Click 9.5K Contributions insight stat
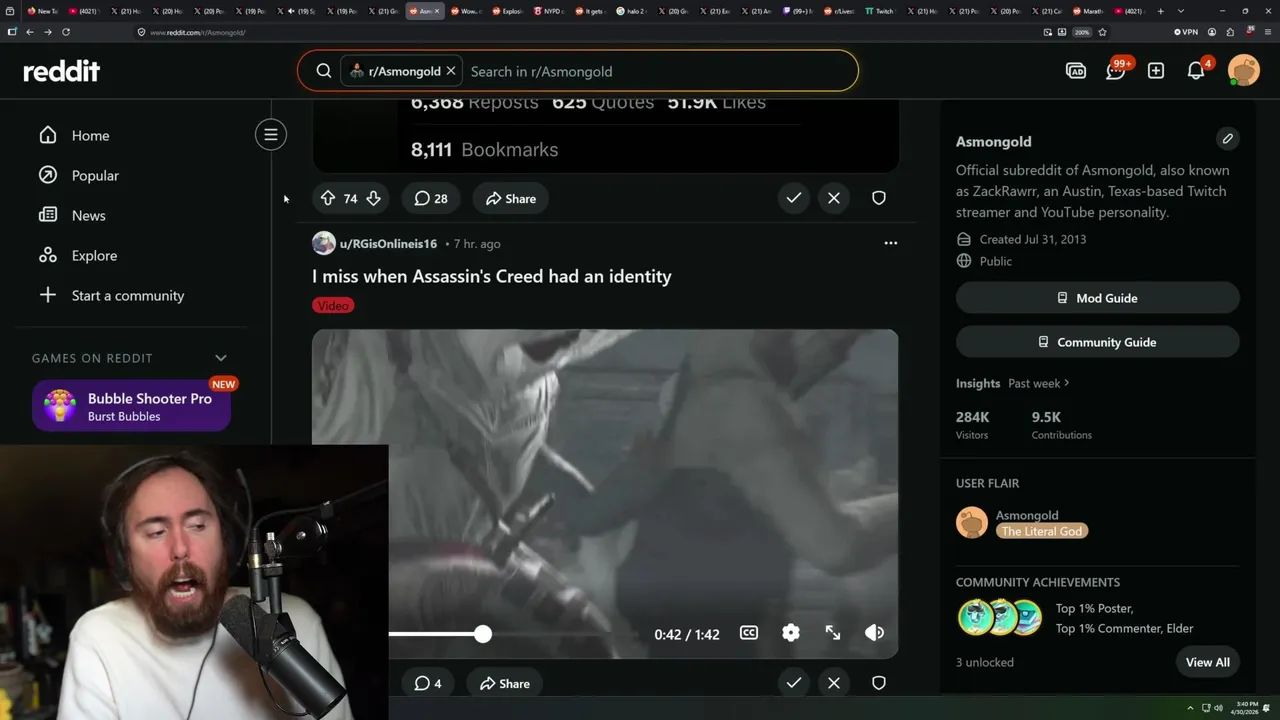Screen dimensions: 1280x720 (1061, 424)
